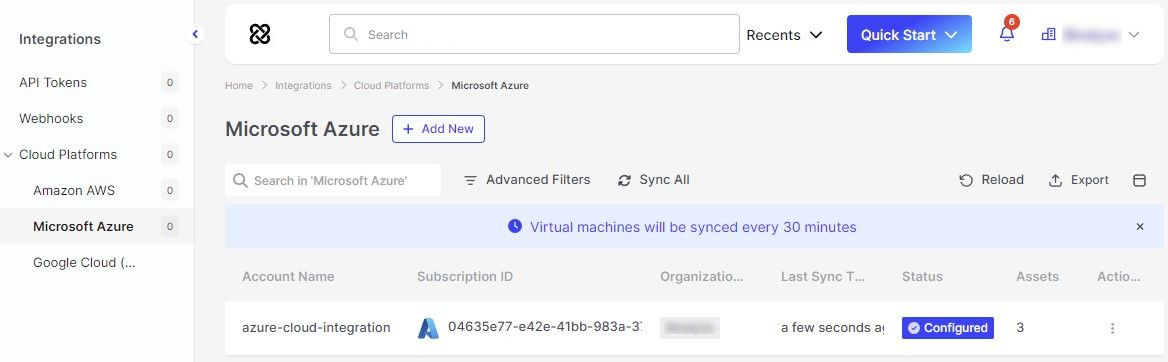The width and height of the screenshot is (1168, 362).
Task: Click the Last Sync Time column header
Action: point(822,276)
